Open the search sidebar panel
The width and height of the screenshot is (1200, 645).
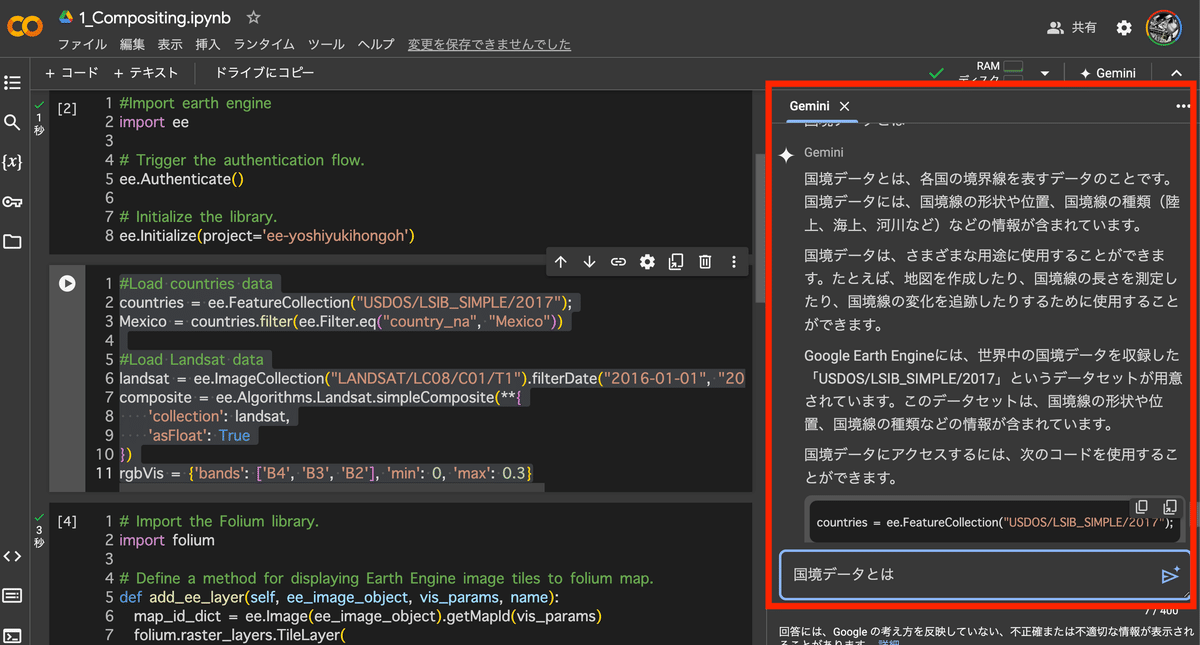[14, 122]
